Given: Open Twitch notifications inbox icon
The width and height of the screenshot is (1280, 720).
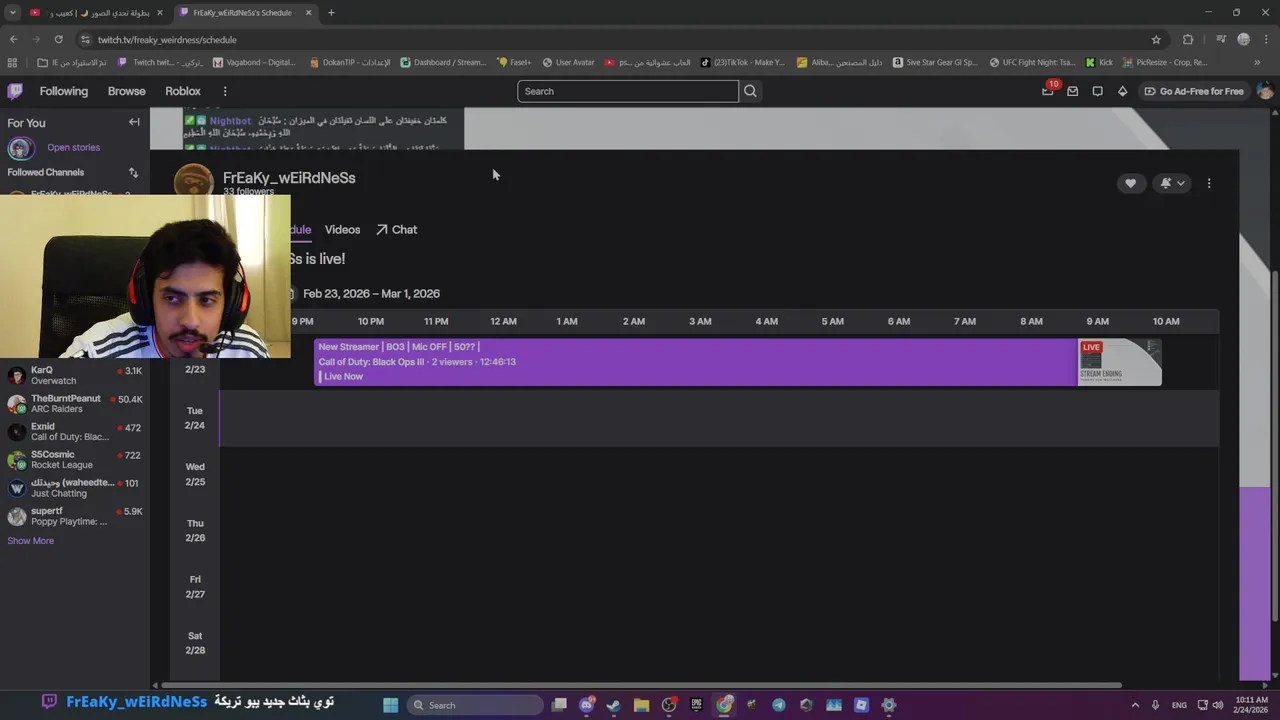Looking at the screenshot, I should (x=1073, y=91).
